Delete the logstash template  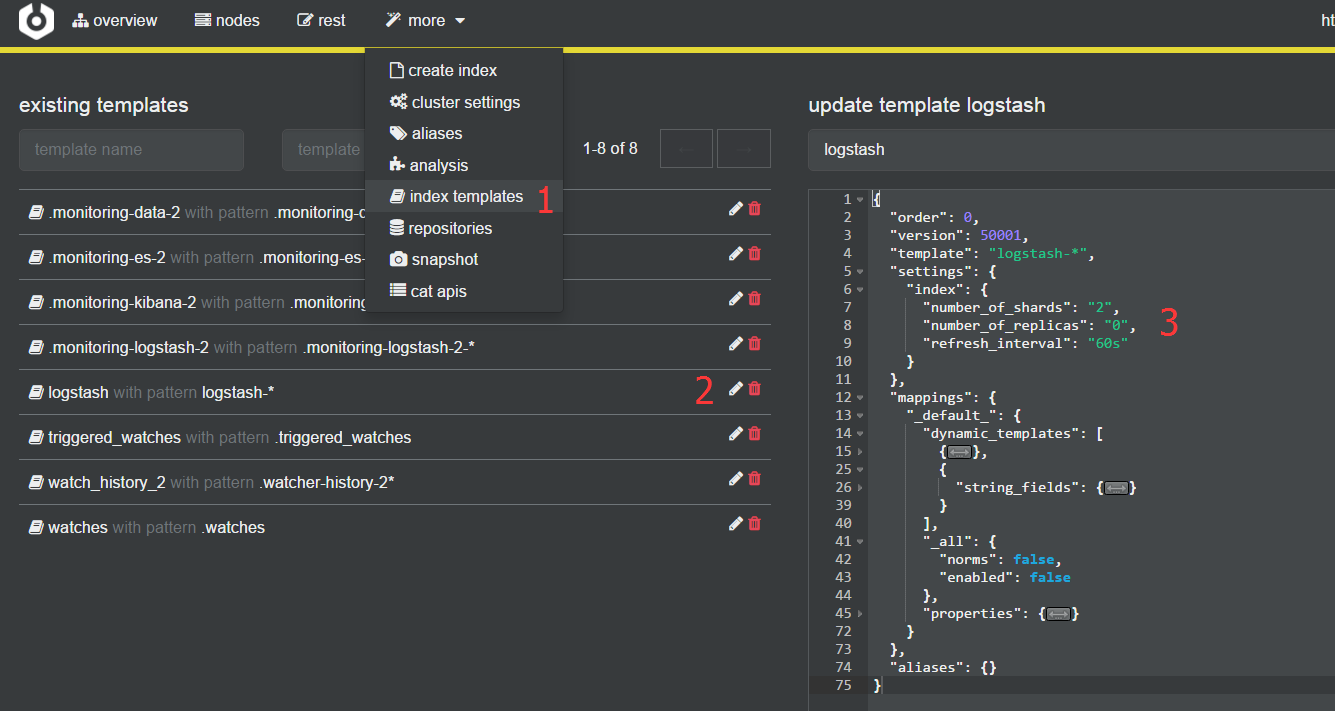(x=755, y=388)
